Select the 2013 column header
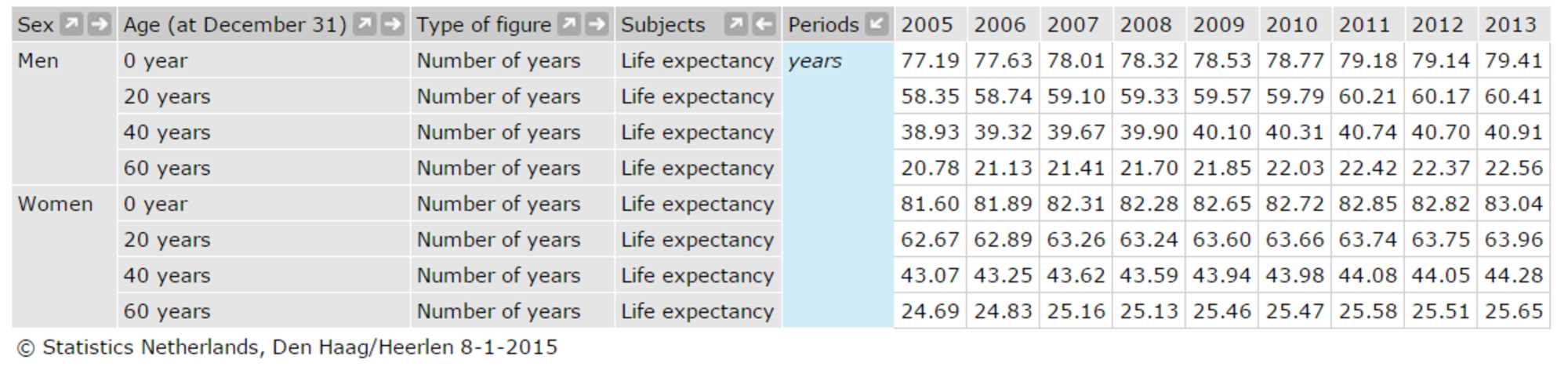Screen dimensions: 1568x374 pos(1510,25)
